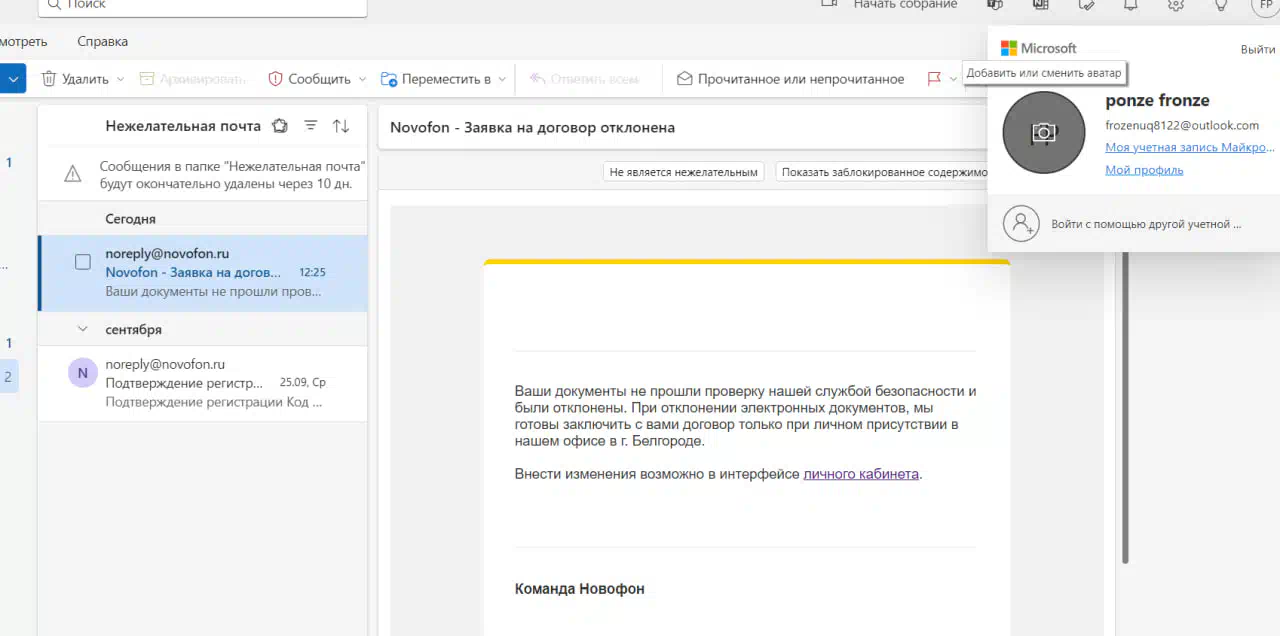This screenshot has width=1280, height=636.
Task: Click Показать заблокированное содержимое
Action: (884, 172)
